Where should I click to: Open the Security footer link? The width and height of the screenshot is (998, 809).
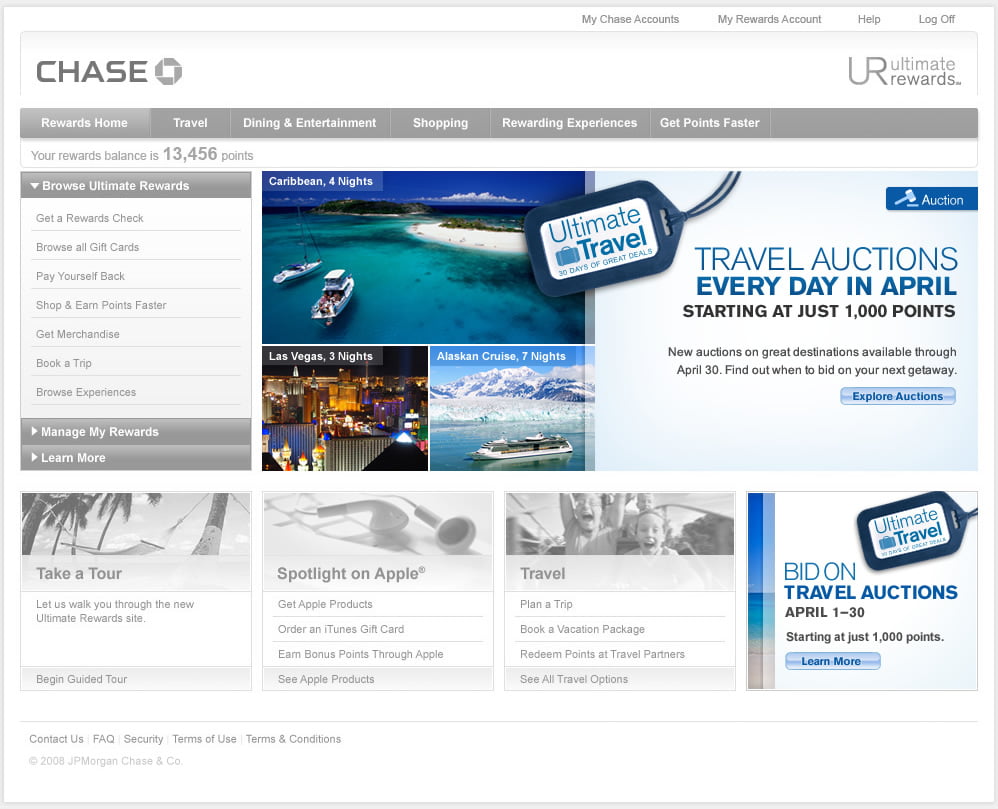143,739
